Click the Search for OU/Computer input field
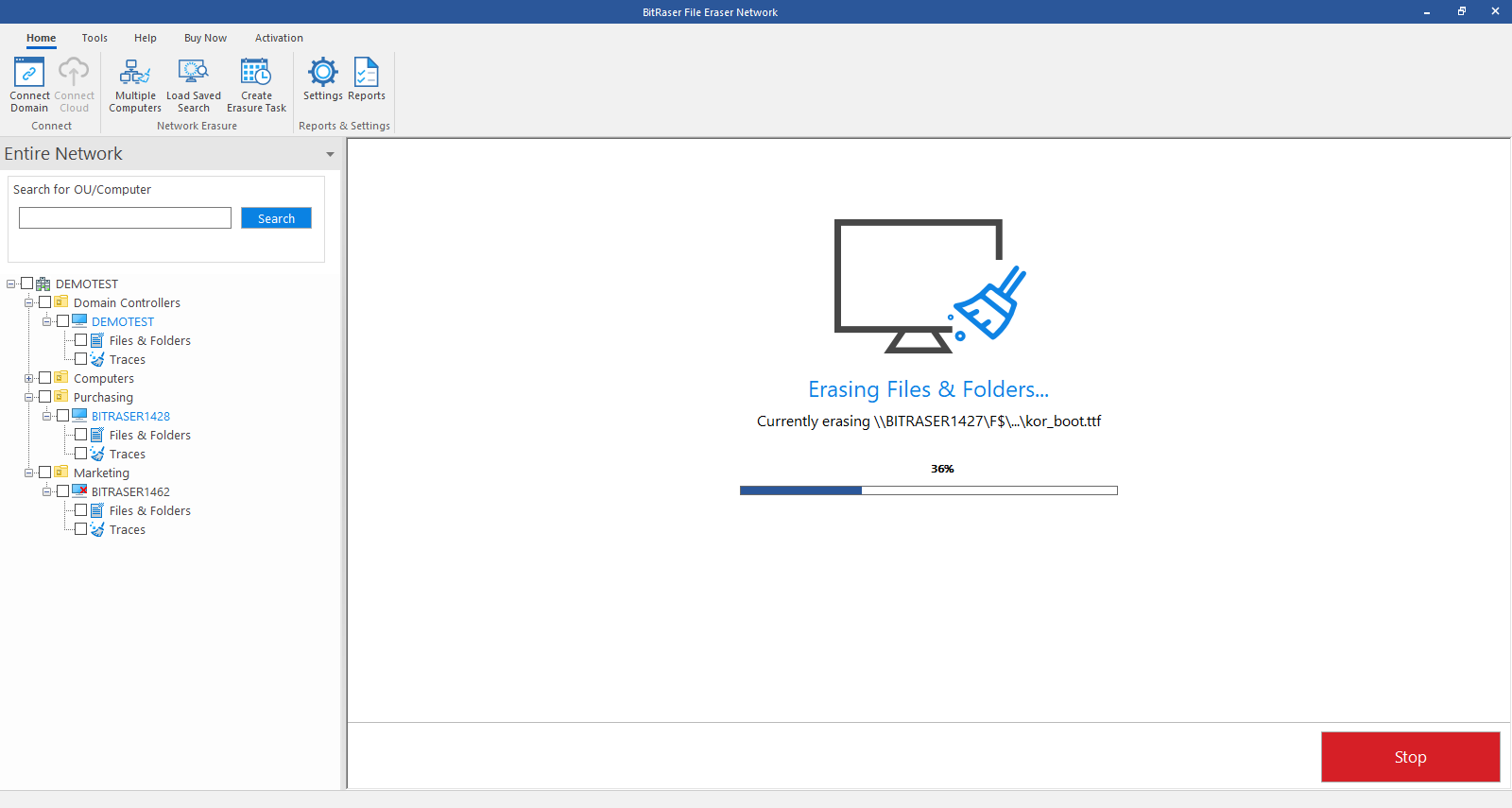The height and width of the screenshot is (808, 1512). 125,218
